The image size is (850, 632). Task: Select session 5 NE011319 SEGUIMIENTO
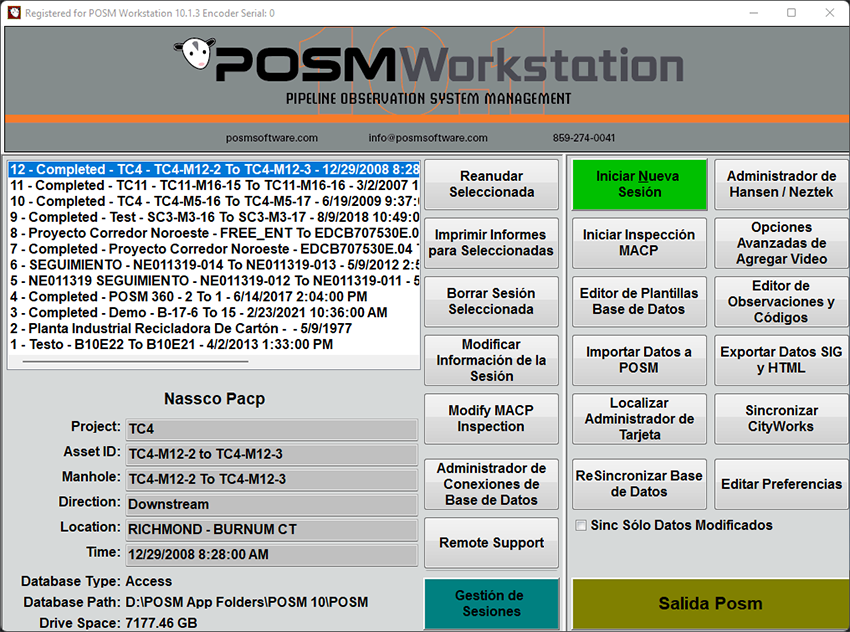(x=214, y=281)
